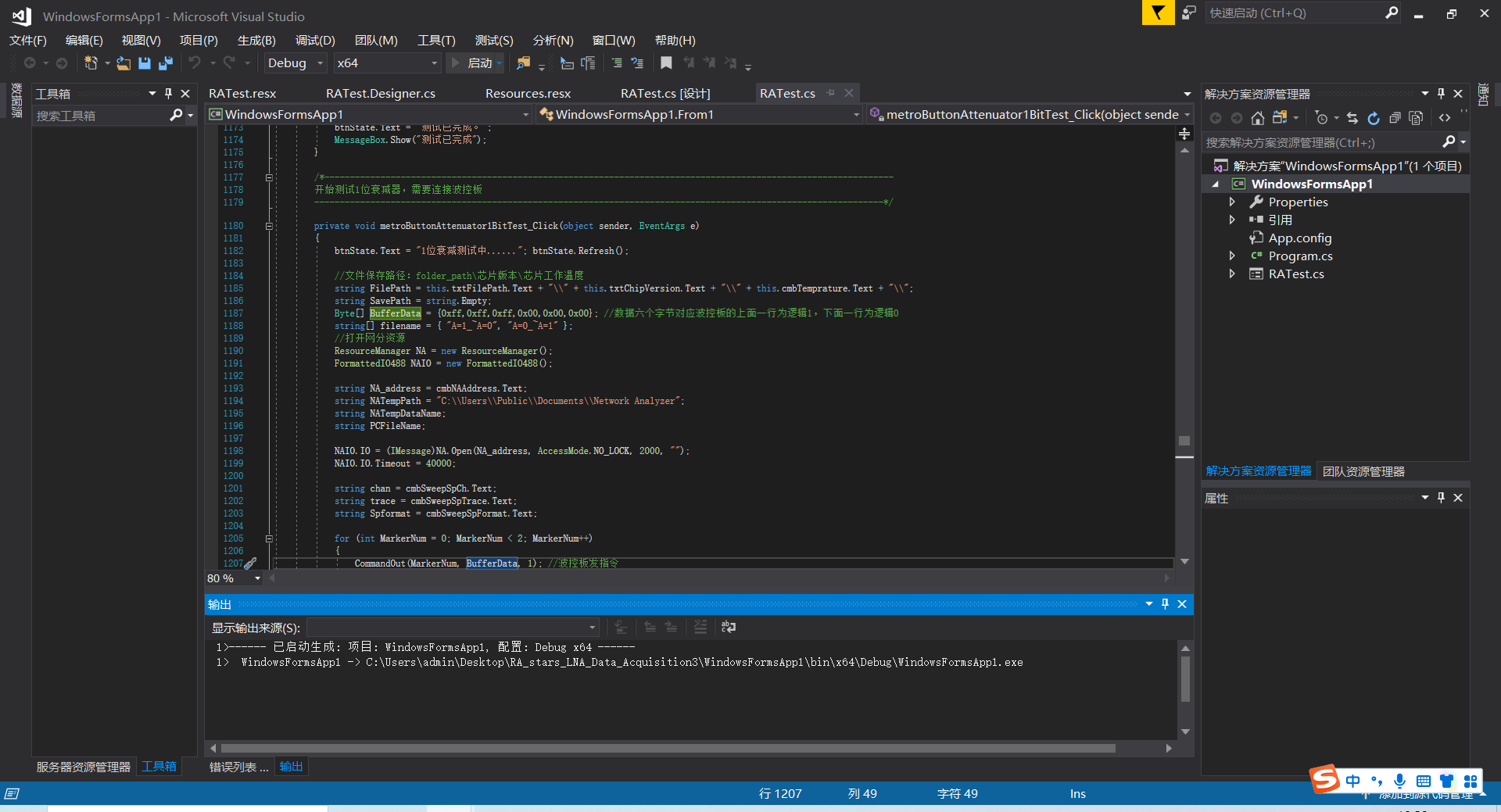This screenshot has height=812, width=1501.
Task: Save the current file with the floppy icon
Action: pyautogui.click(x=145, y=63)
